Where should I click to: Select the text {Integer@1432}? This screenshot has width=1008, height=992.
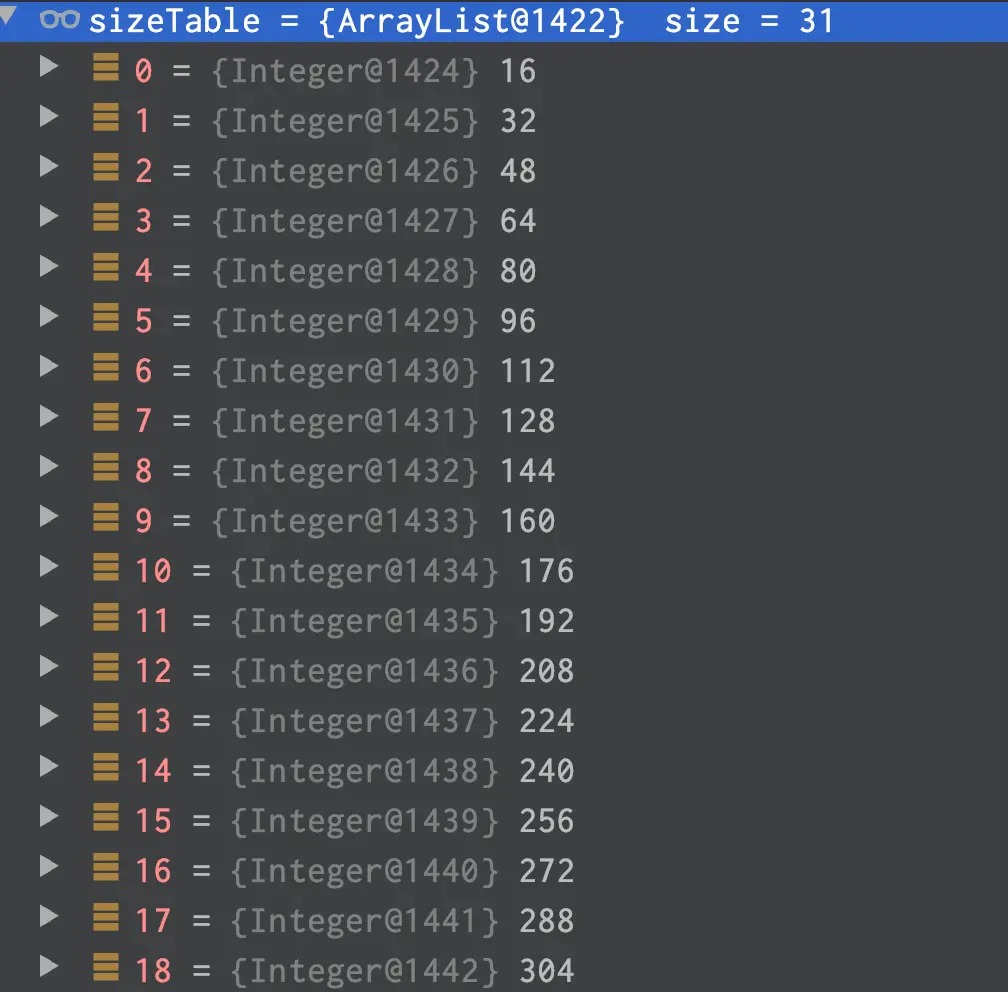(x=345, y=471)
